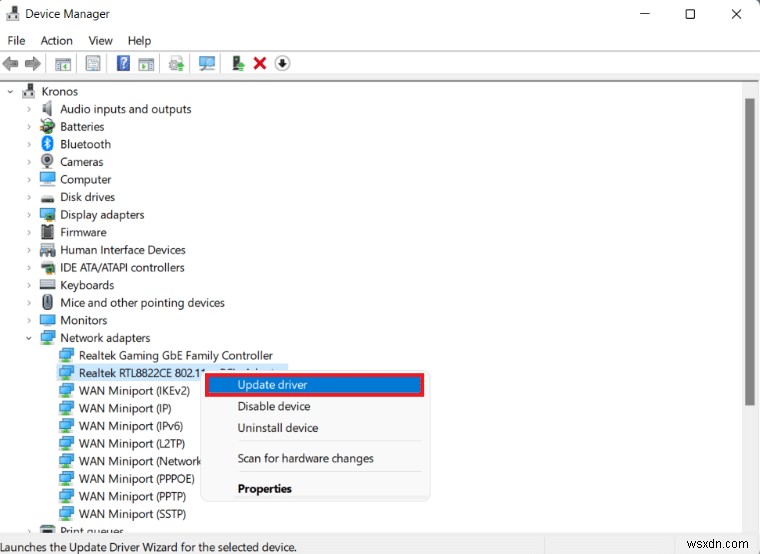The width and height of the screenshot is (760, 554).
Task: Click the Forward arrow toolbar icon
Action: [33, 63]
